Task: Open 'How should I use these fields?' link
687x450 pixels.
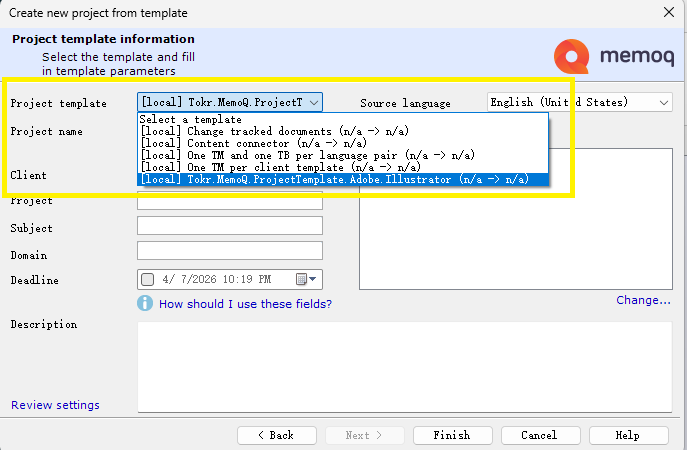Action: 245,304
